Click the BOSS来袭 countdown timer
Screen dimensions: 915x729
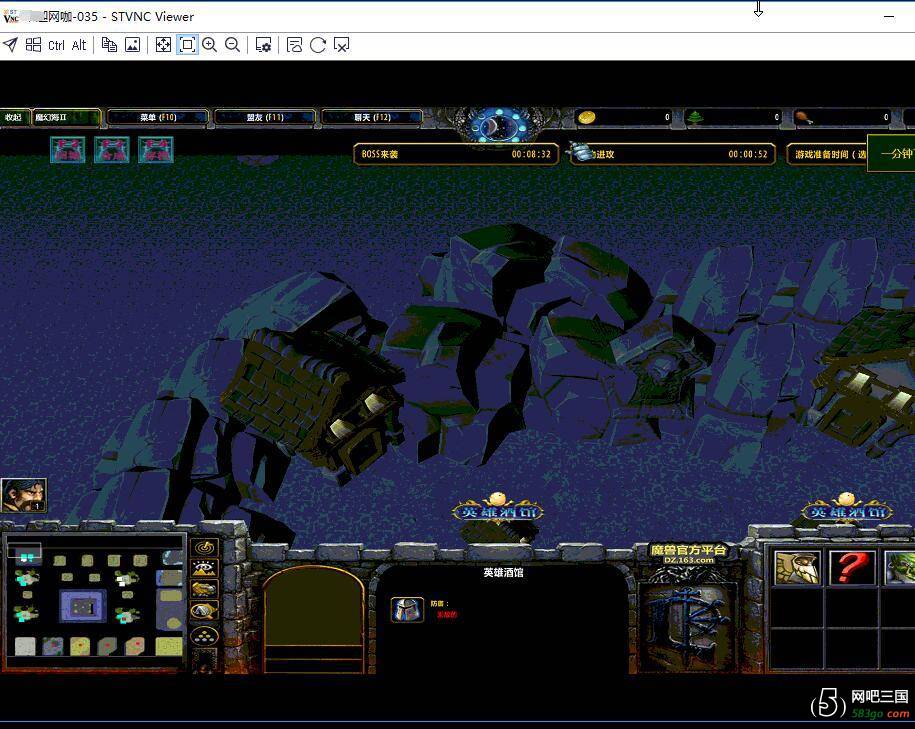pos(456,154)
